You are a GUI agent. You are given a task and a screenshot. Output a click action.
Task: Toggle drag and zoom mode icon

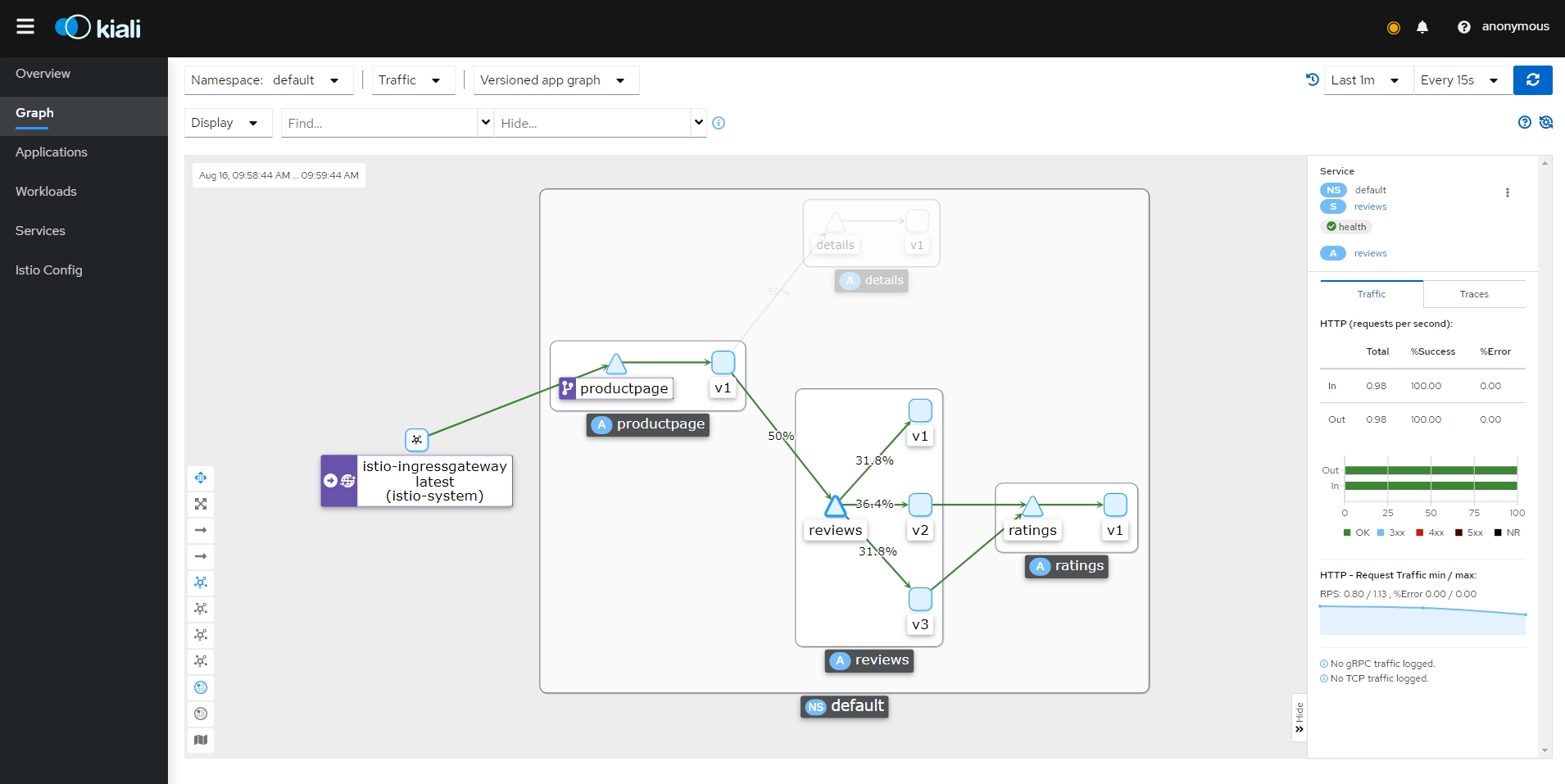(201, 478)
